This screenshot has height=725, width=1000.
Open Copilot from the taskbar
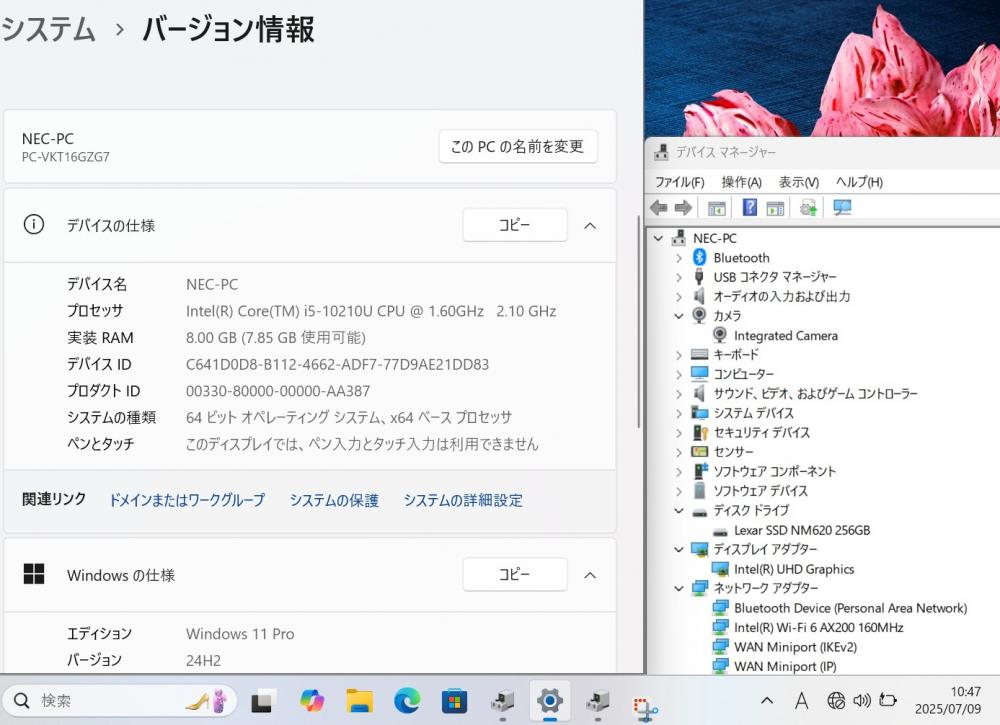tap(312, 701)
